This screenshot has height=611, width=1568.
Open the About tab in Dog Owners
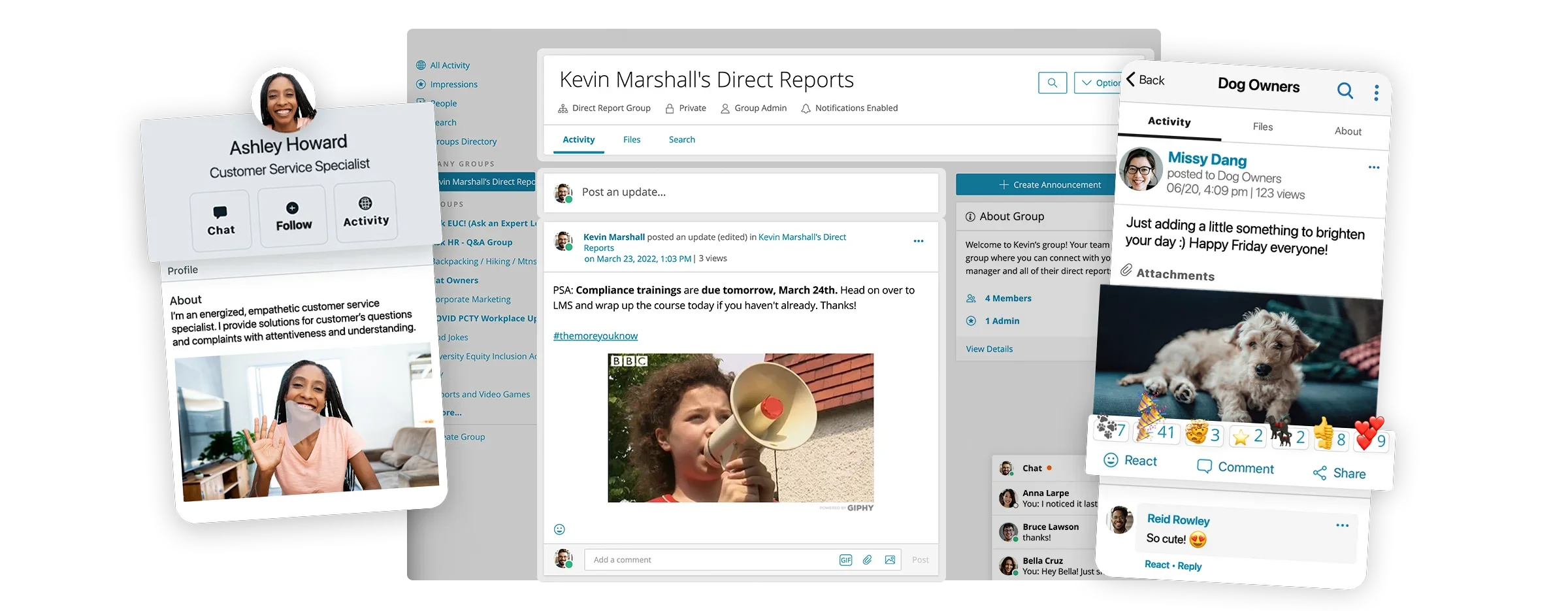coord(1347,131)
